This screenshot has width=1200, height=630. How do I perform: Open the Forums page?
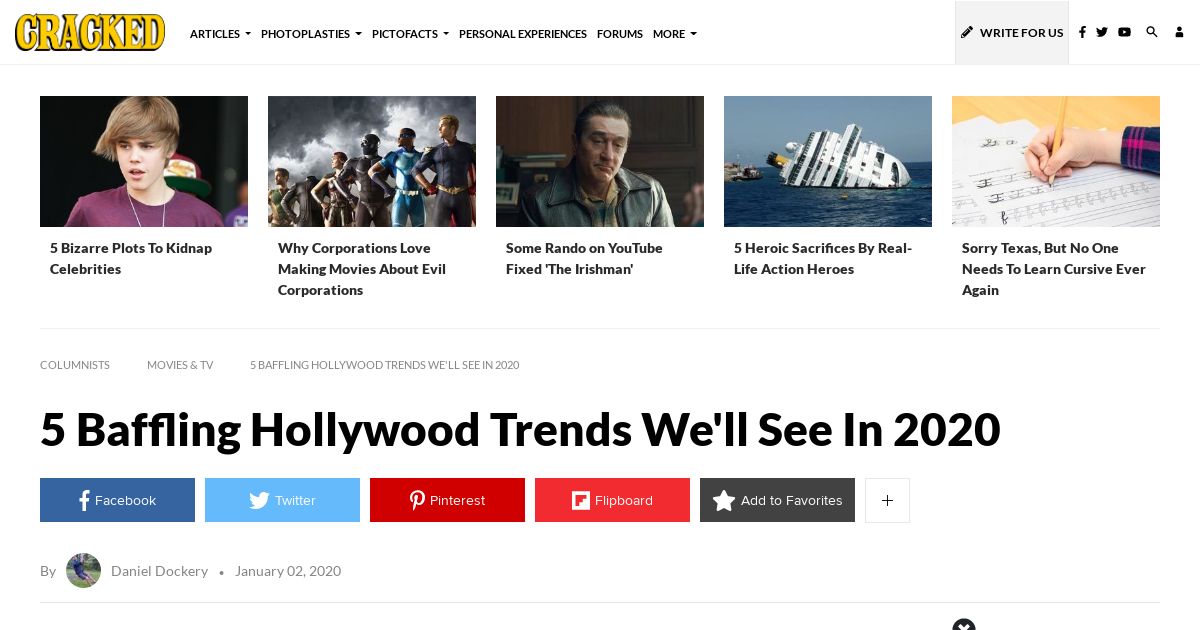click(x=620, y=34)
